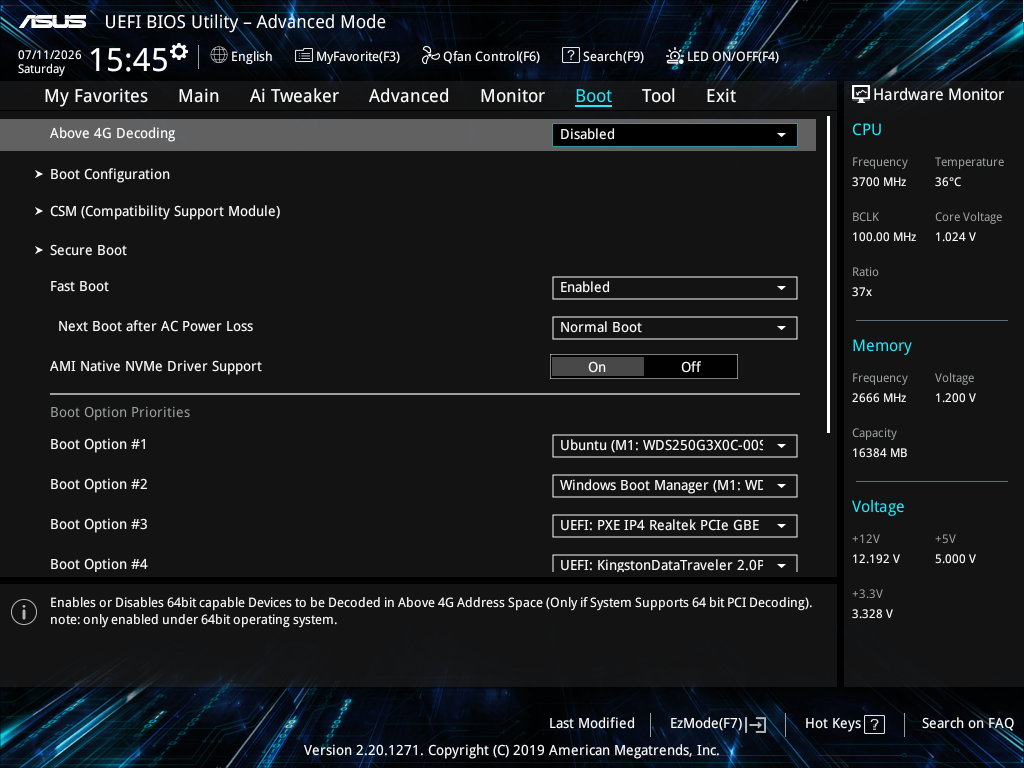1024x768 pixels.
Task: Click the ASUS logo
Action: (x=52, y=22)
